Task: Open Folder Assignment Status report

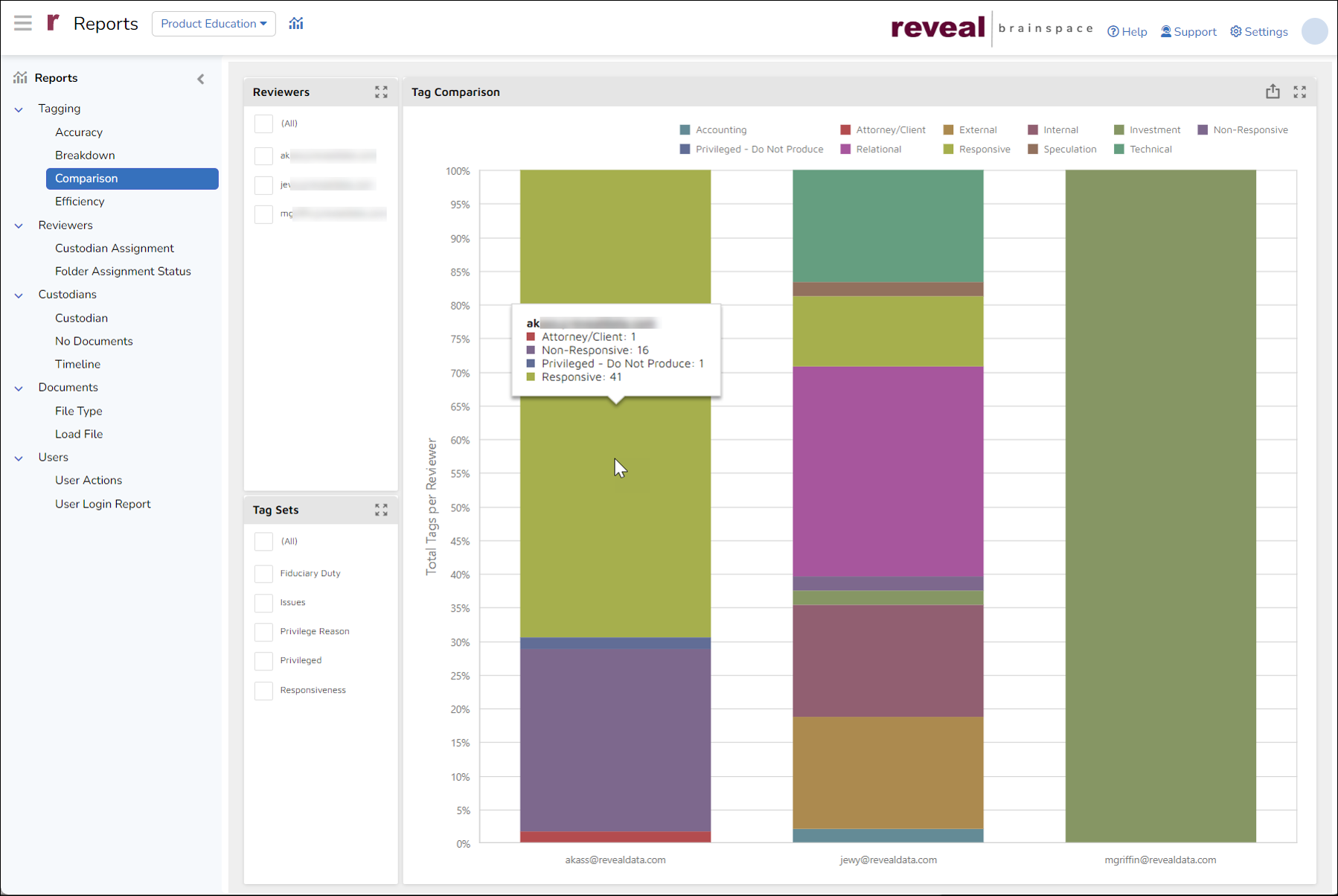Action: [x=123, y=271]
